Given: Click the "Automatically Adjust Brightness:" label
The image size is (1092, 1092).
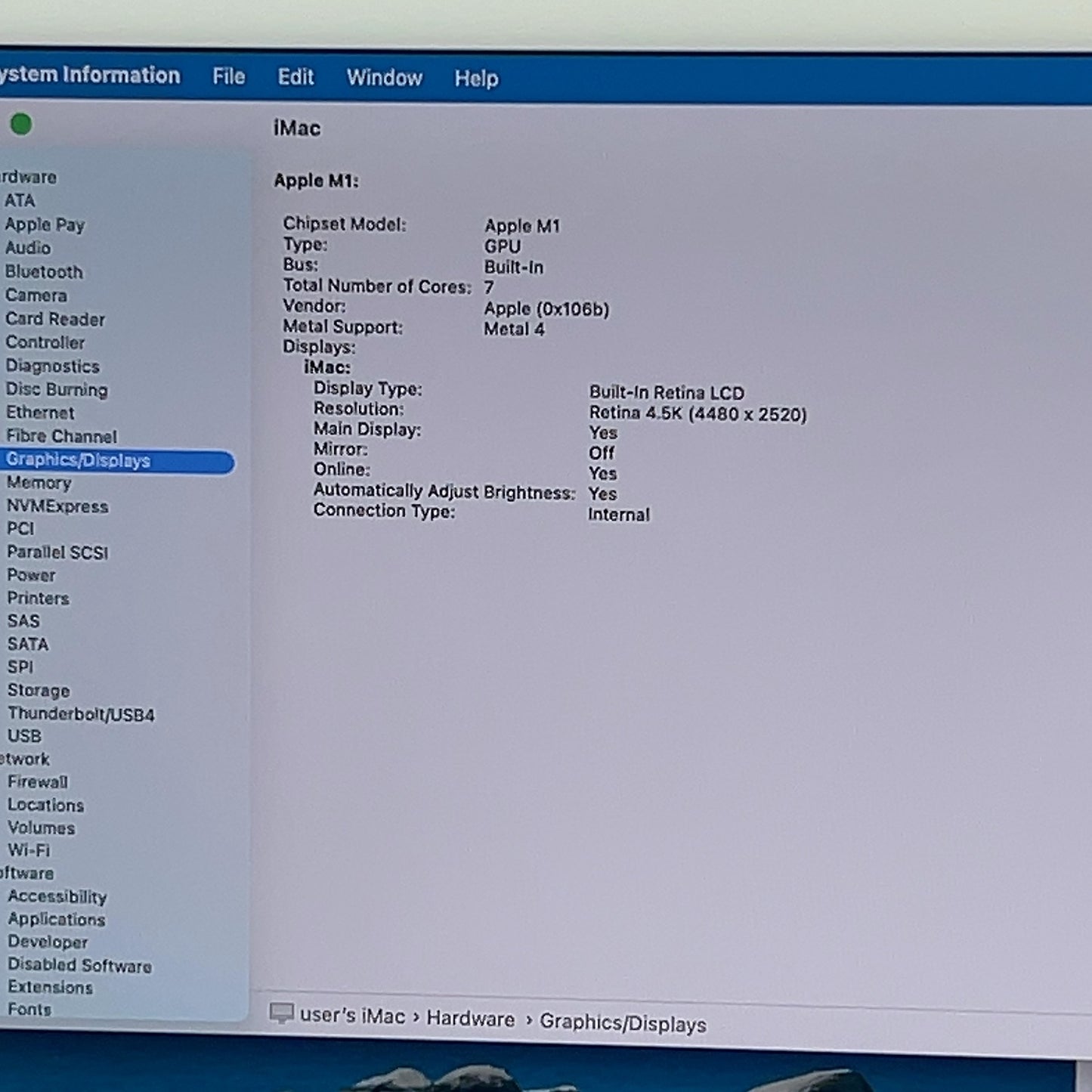Looking at the screenshot, I should pos(444,492).
